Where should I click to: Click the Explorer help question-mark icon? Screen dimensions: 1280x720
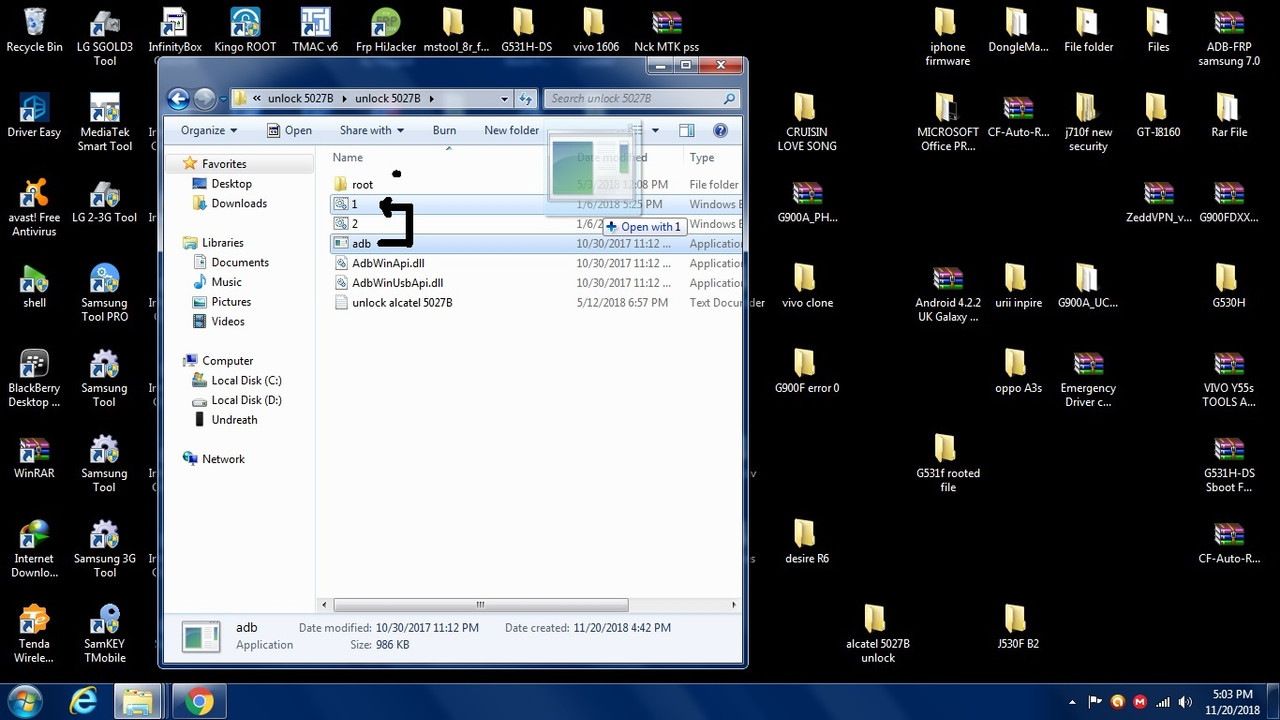pyautogui.click(x=720, y=130)
